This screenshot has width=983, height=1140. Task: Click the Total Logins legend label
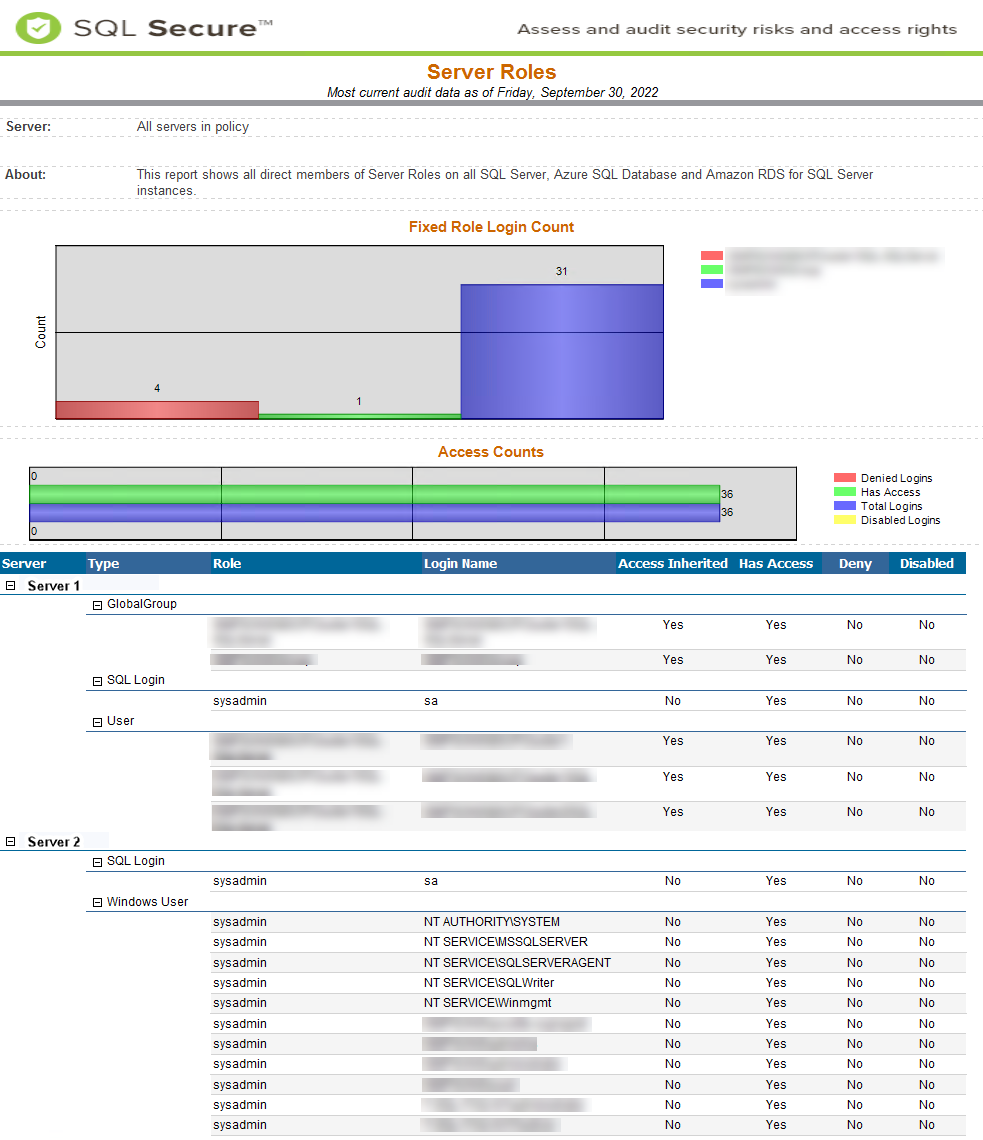(891, 506)
